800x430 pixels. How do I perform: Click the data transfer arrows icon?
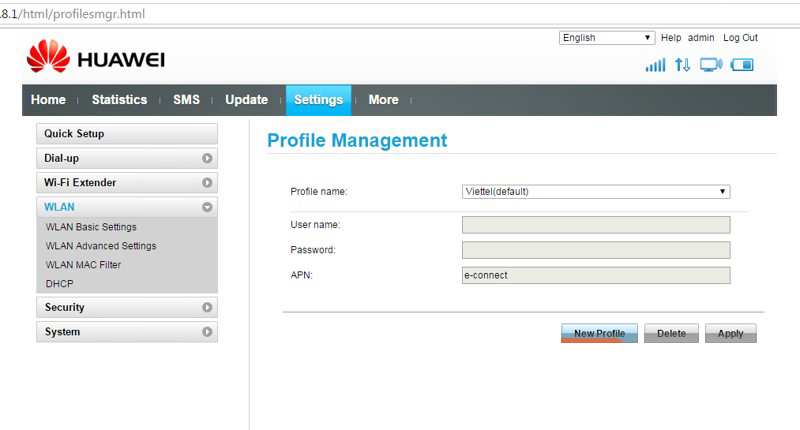point(683,65)
